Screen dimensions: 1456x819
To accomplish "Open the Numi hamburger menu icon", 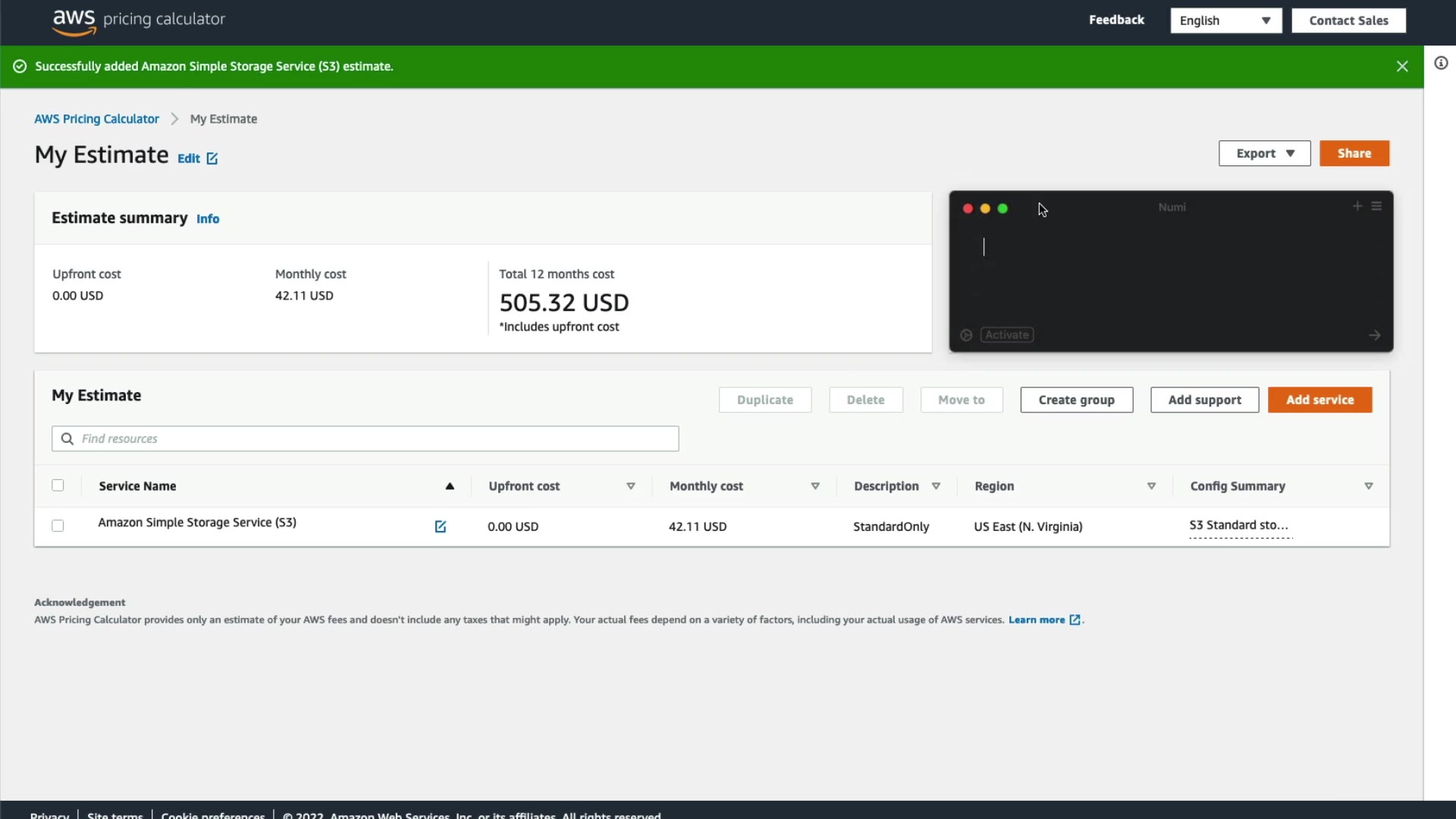I will (1376, 206).
